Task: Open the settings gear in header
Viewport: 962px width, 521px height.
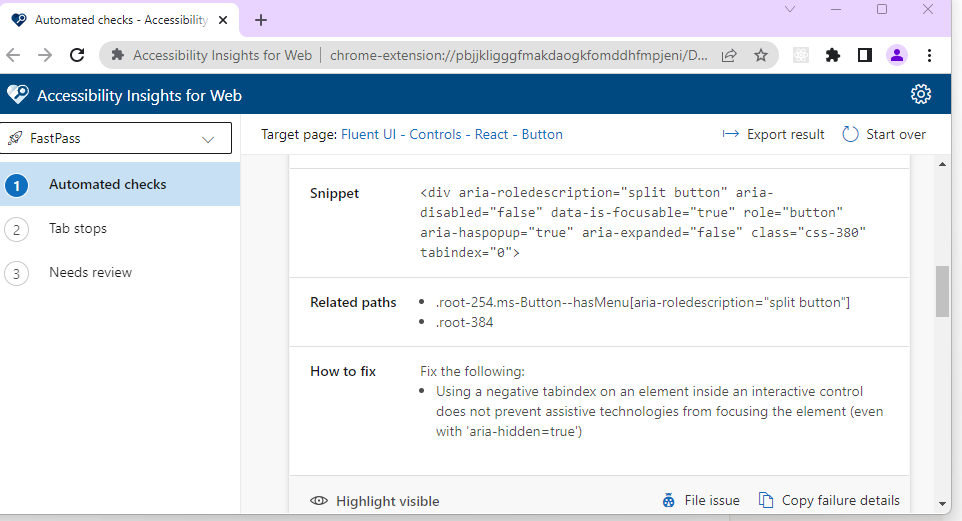Action: (920, 95)
